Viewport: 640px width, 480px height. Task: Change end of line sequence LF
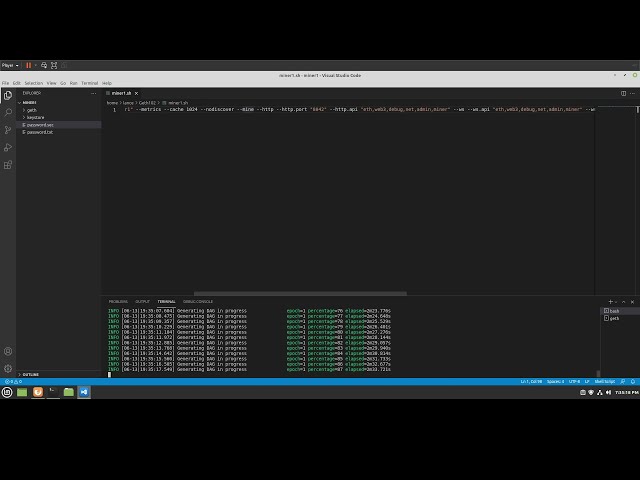tap(587, 382)
